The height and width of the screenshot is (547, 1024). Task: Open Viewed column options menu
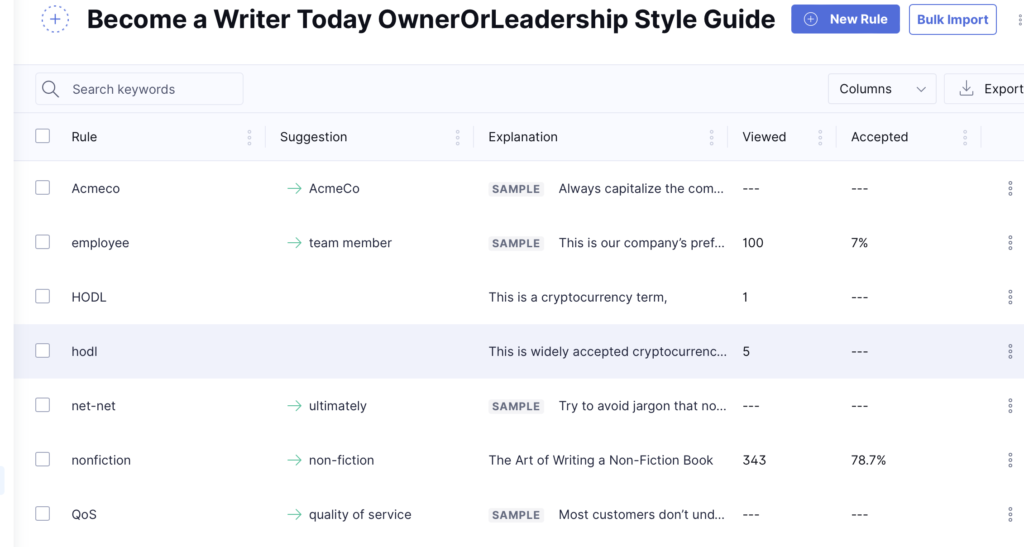point(820,137)
